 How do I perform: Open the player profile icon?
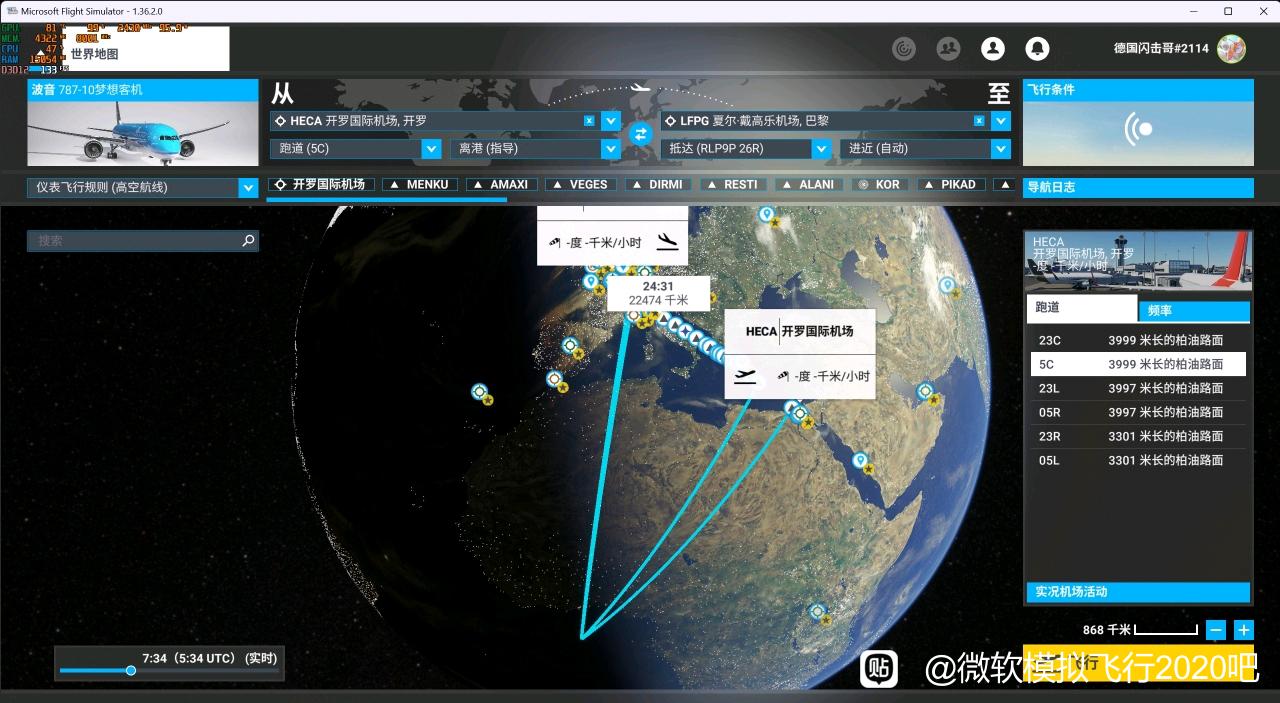(992, 48)
